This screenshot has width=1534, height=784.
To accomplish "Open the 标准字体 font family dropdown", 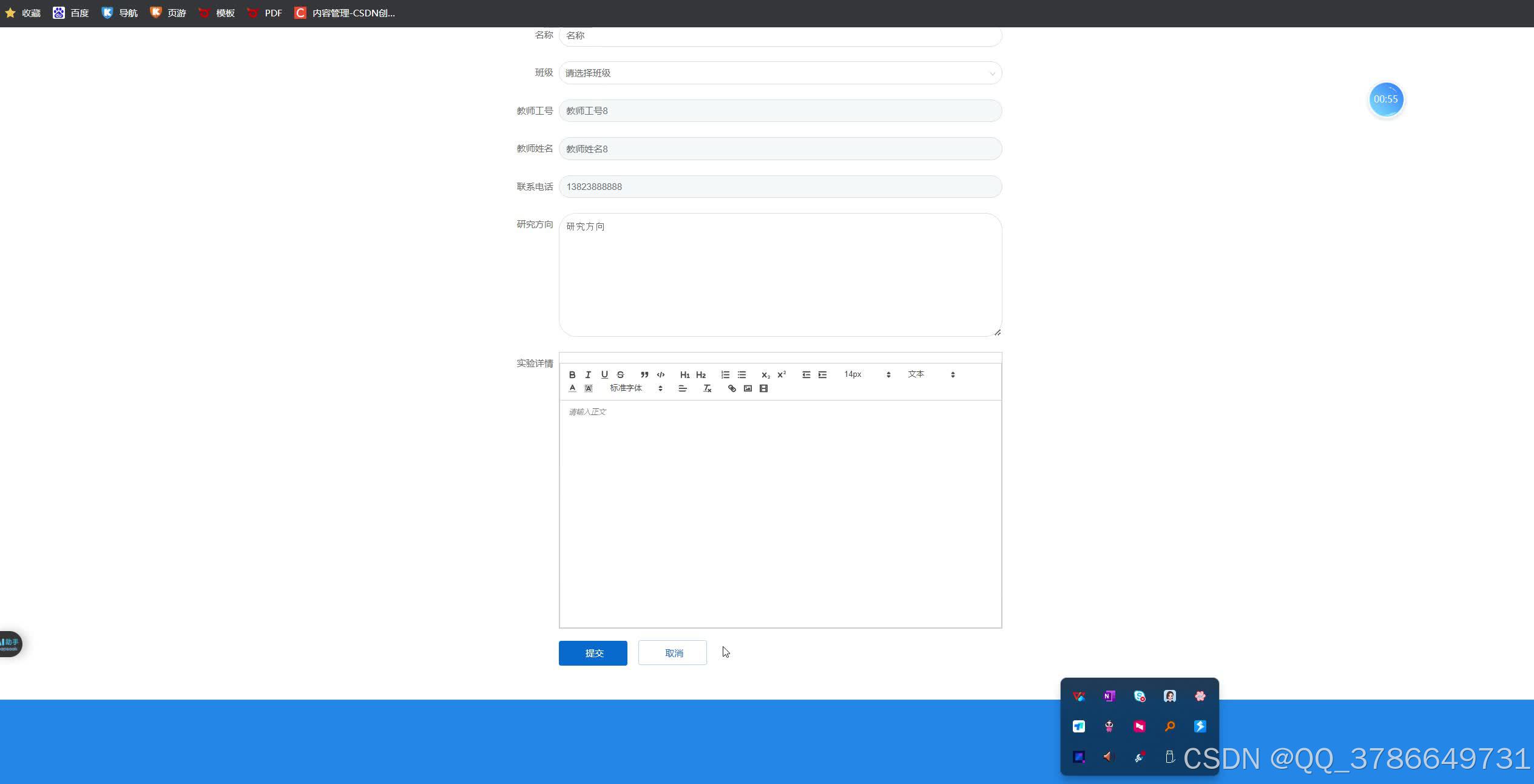I will tap(635, 388).
